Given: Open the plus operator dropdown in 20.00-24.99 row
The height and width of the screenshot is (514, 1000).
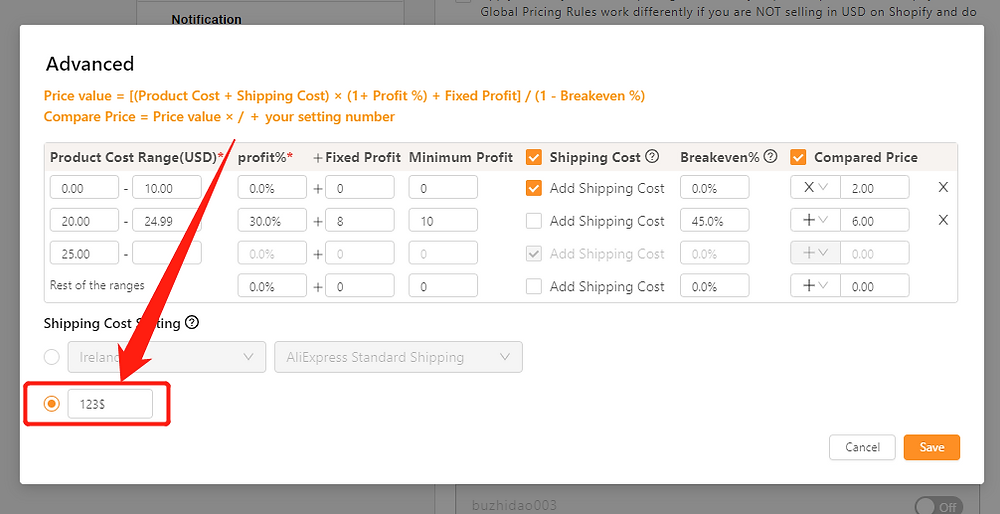Looking at the screenshot, I should click(x=815, y=220).
